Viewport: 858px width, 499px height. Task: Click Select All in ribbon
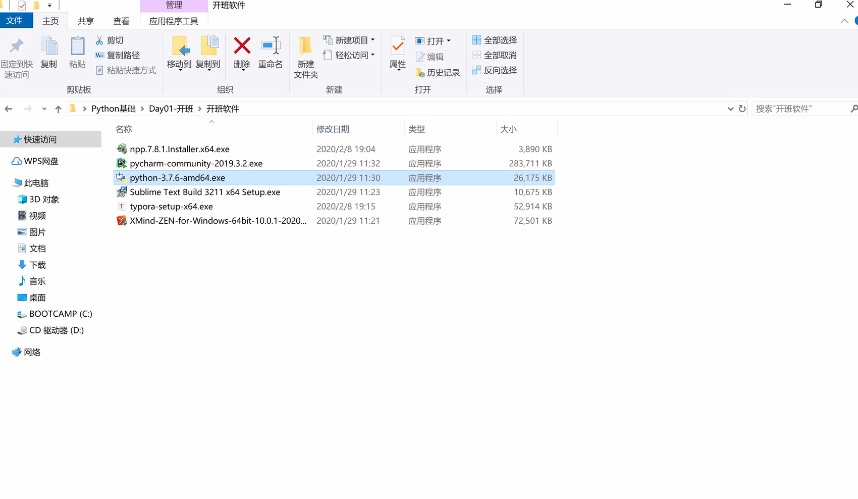pyautogui.click(x=494, y=40)
